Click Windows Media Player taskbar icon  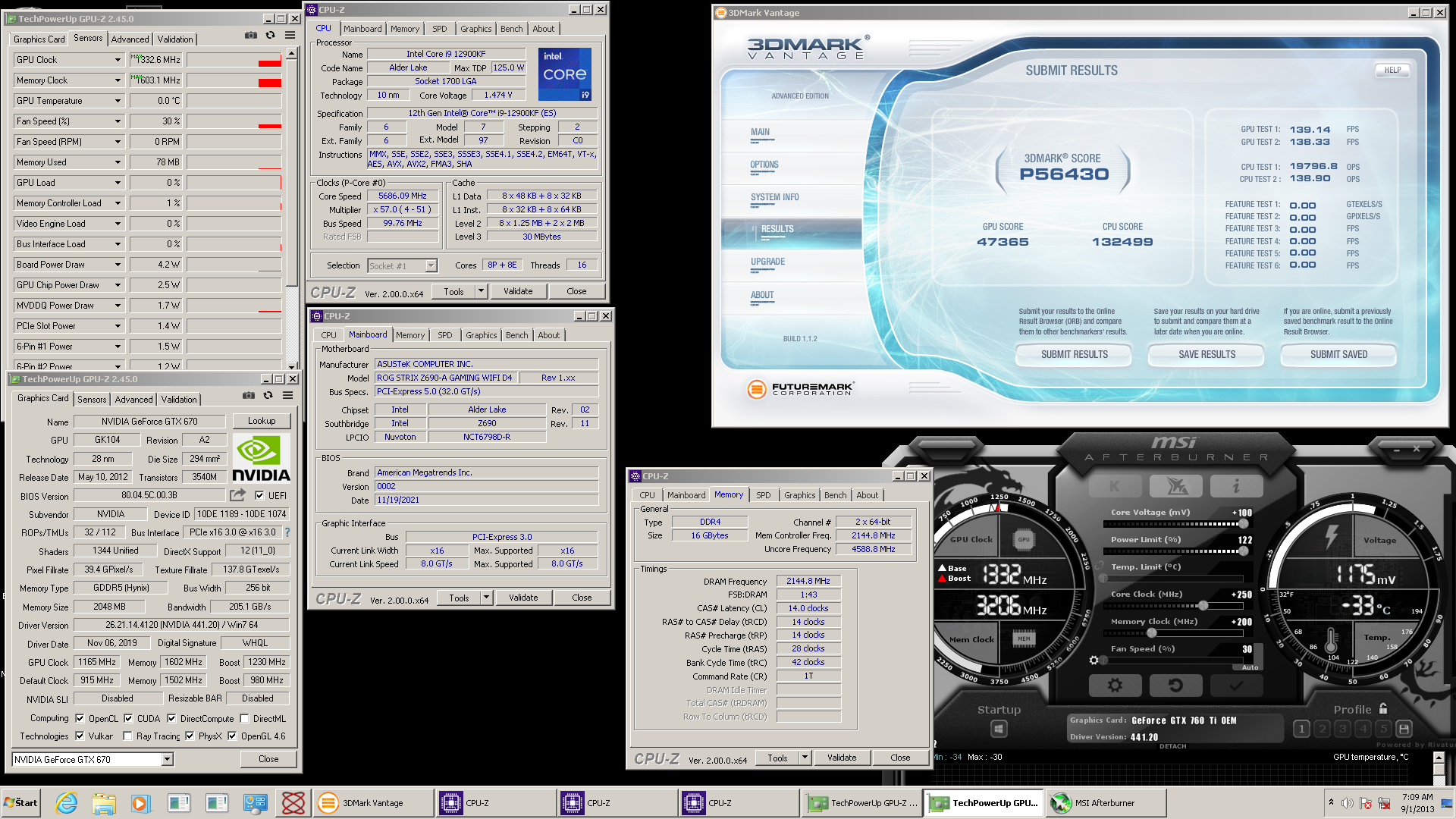140,802
